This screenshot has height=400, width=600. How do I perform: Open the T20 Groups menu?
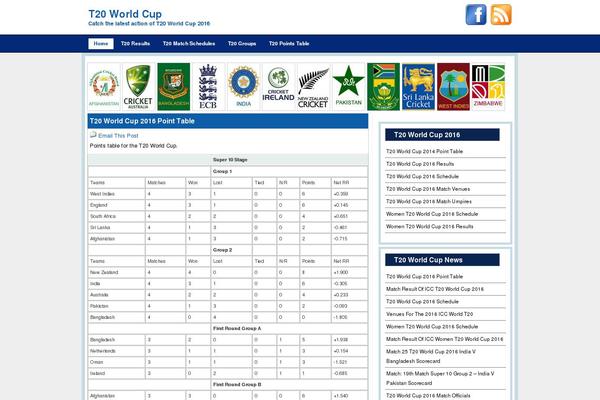tap(242, 44)
